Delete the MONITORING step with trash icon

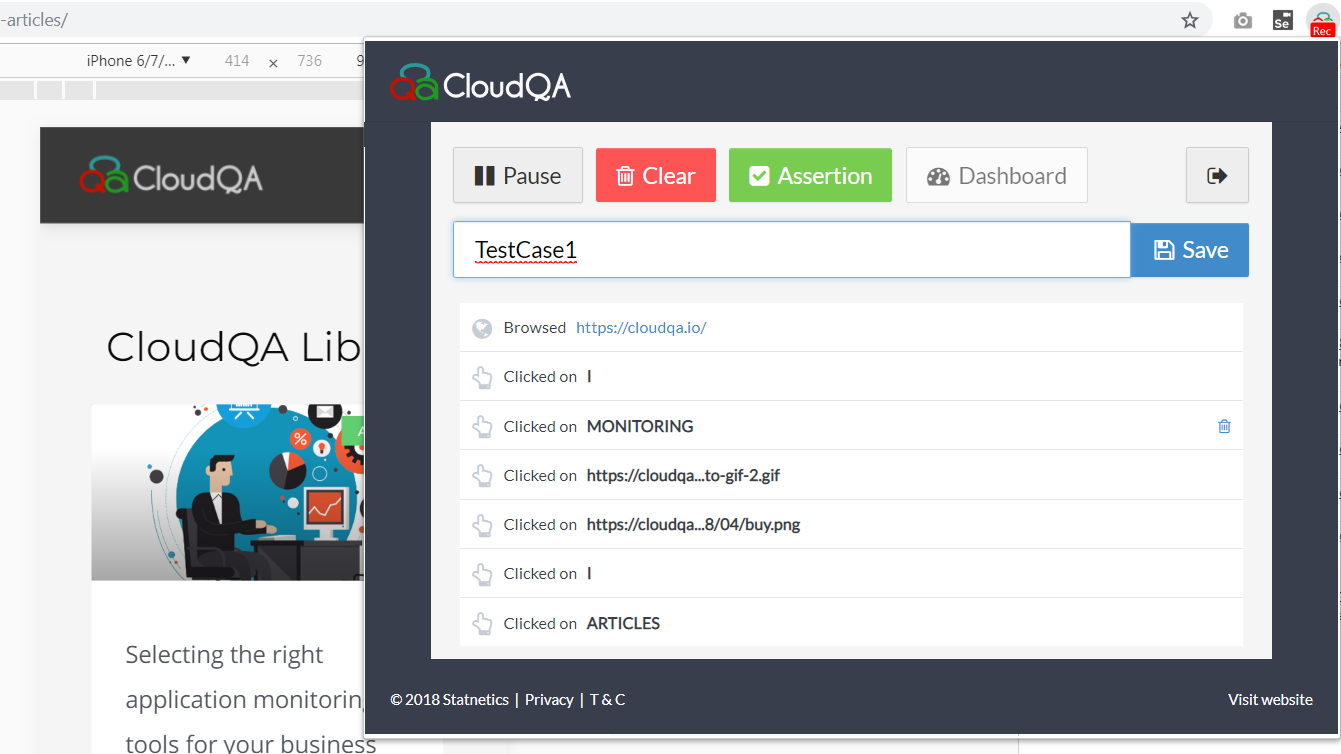(x=1224, y=426)
